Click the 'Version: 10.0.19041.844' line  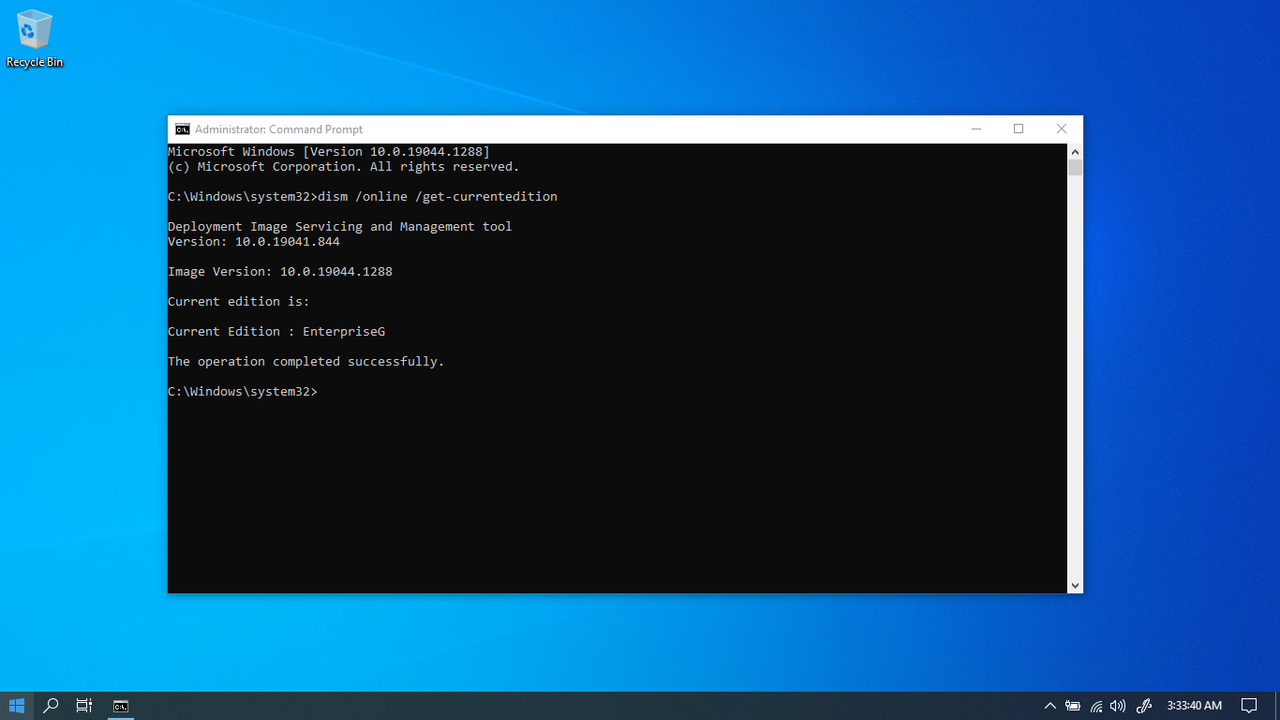point(254,242)
